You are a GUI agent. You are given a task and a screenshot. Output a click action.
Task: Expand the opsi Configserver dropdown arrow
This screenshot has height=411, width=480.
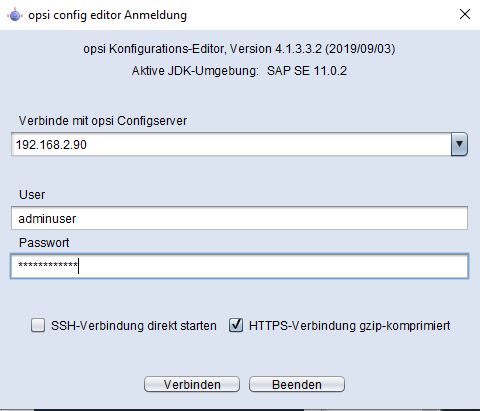click(459, 144)
